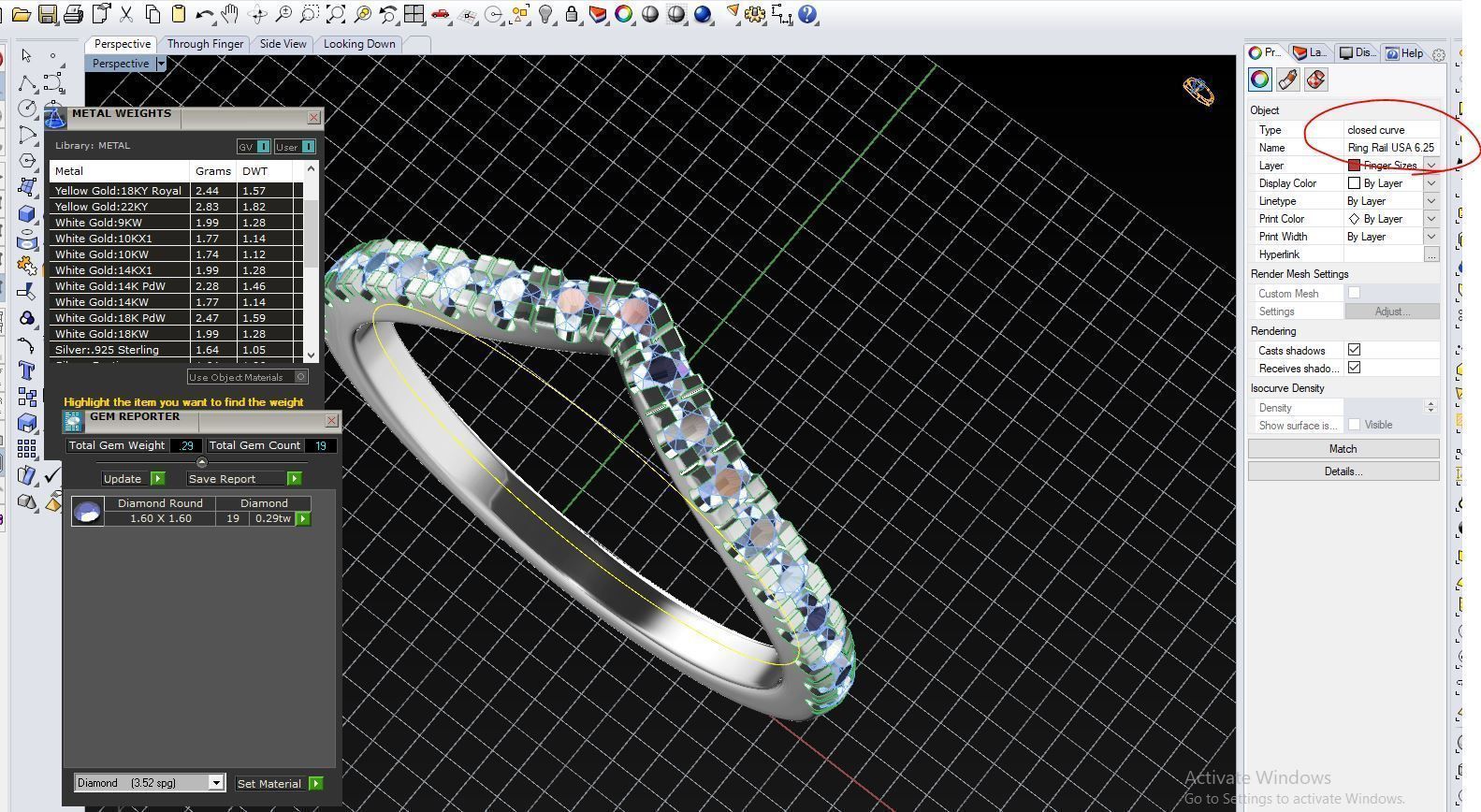
Task: Switch to the Looking Down viewport tab
Action: tap(359, 44)
